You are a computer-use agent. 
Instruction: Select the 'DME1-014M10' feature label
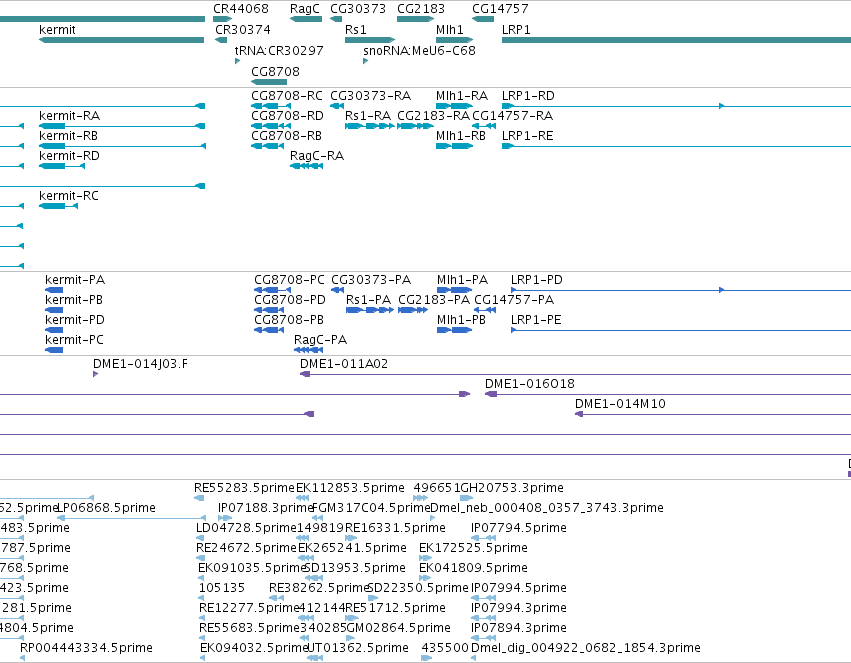click(620, 404)
